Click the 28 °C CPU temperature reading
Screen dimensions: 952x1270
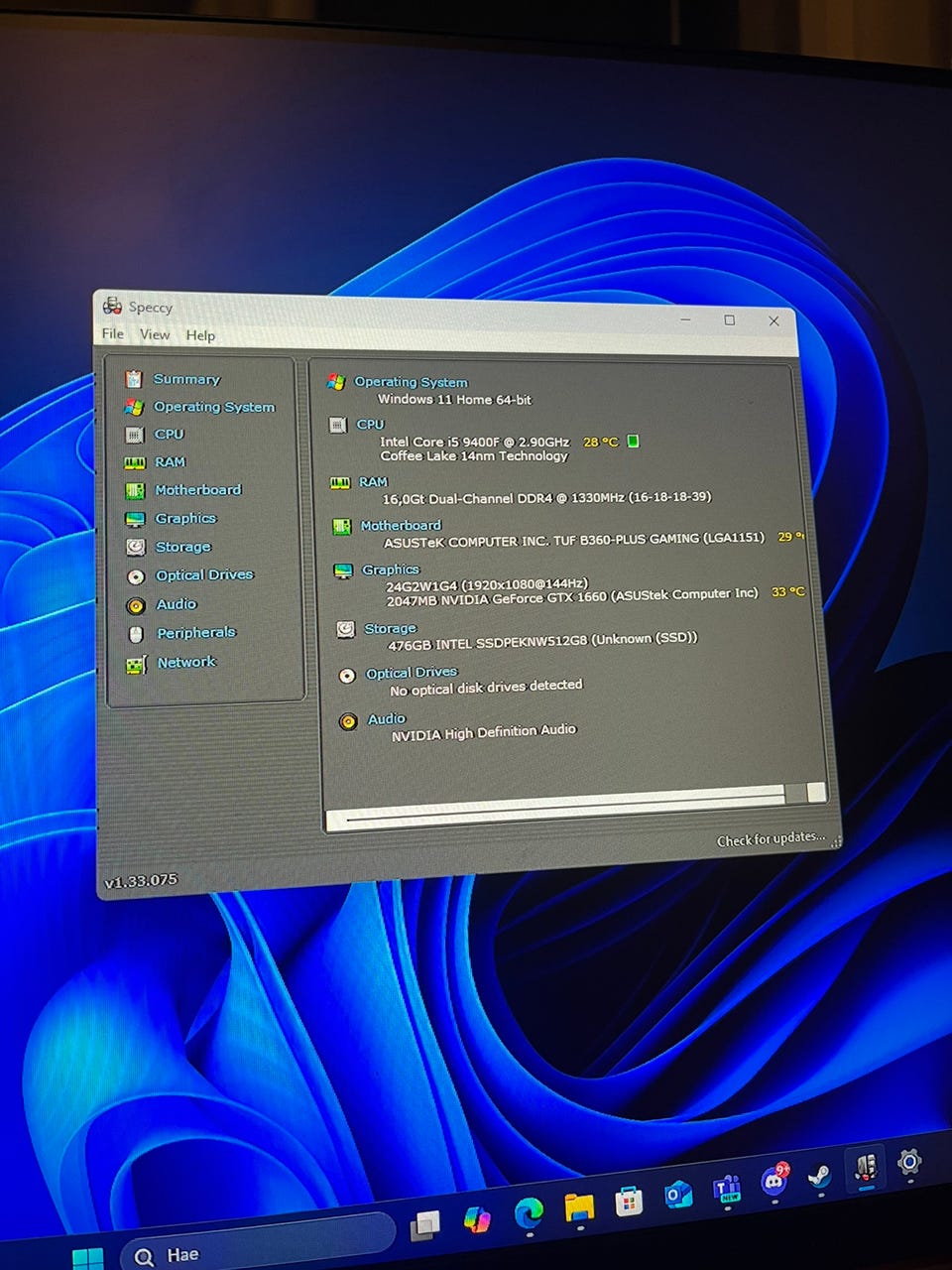(x=600, y=442)
